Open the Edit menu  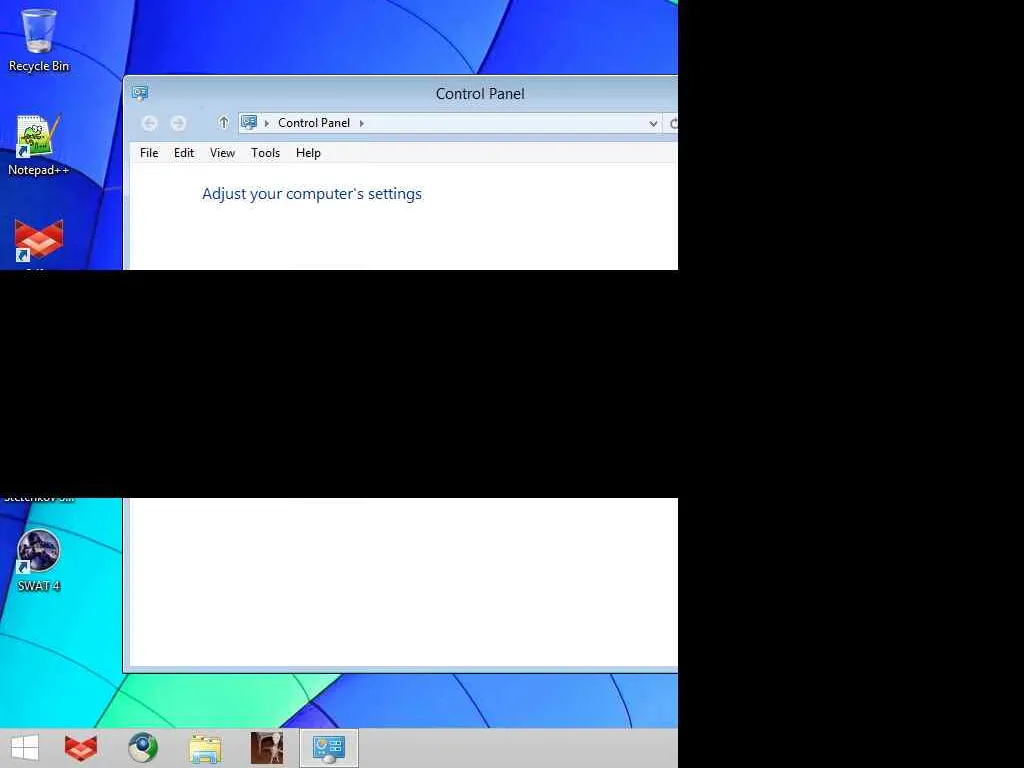184,153
